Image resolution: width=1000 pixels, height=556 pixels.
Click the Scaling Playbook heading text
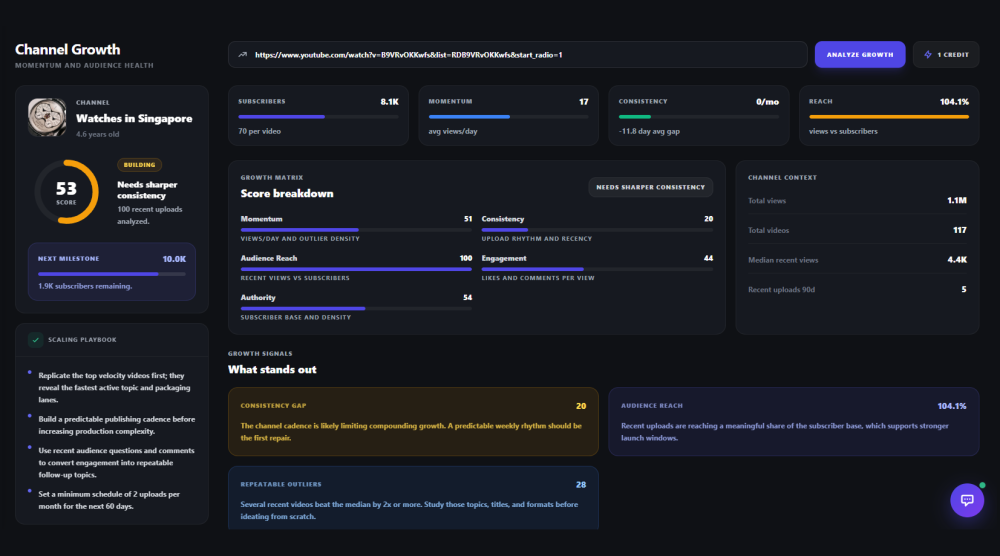coord(82,340)
